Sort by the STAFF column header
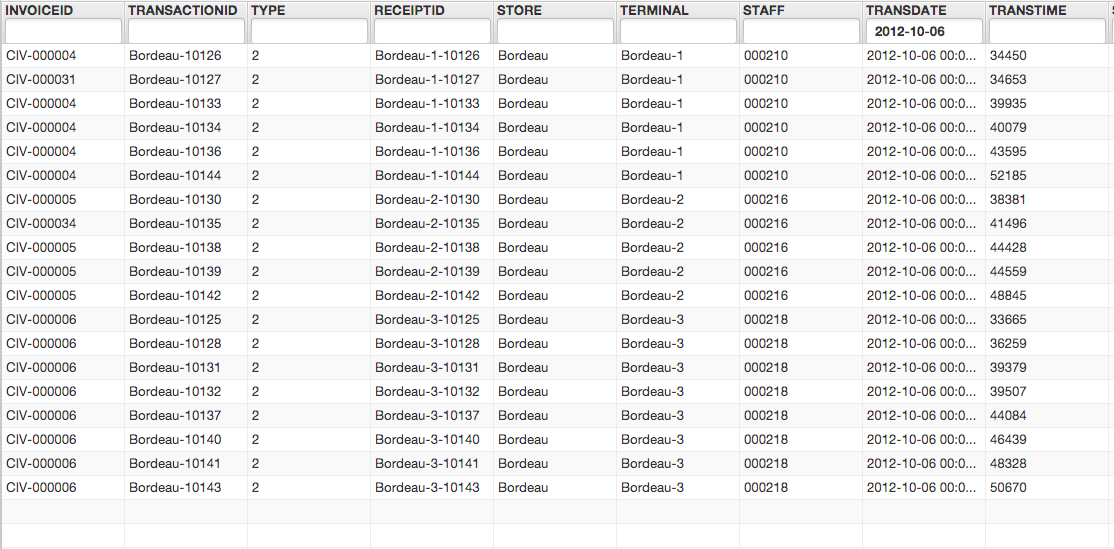 tap(764, 10)
